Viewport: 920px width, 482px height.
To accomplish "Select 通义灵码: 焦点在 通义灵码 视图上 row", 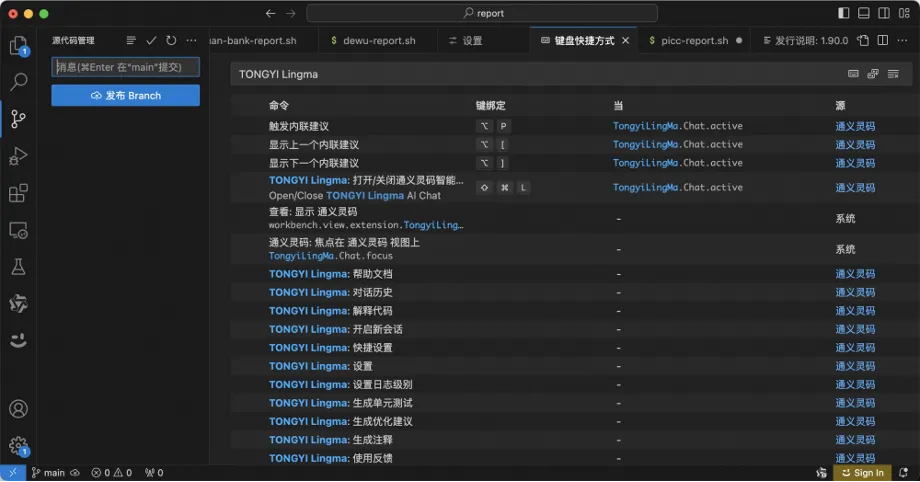I will pyautogui.click(x=571, y=249).
